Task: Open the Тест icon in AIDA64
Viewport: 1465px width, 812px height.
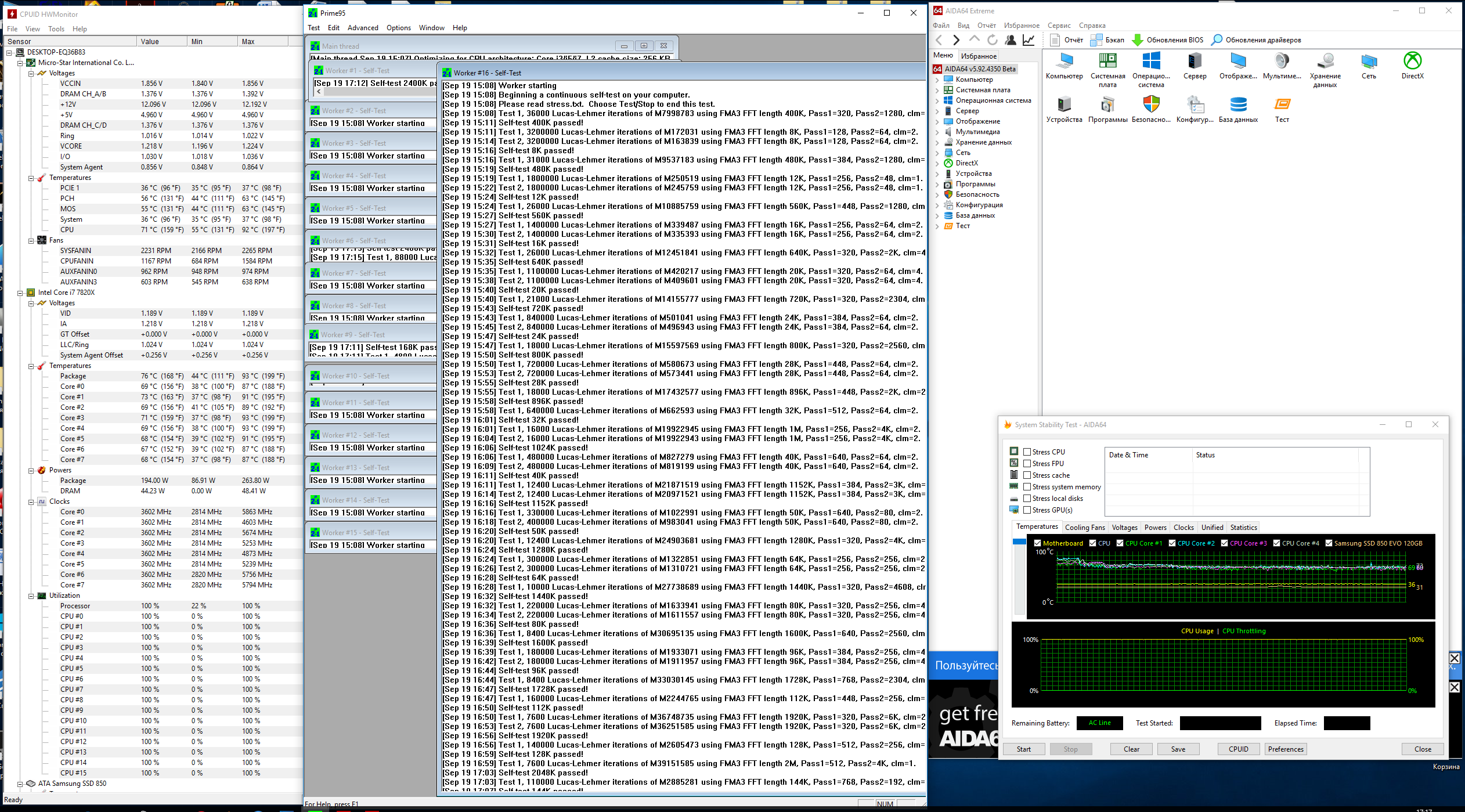Action: point(1282,105)
